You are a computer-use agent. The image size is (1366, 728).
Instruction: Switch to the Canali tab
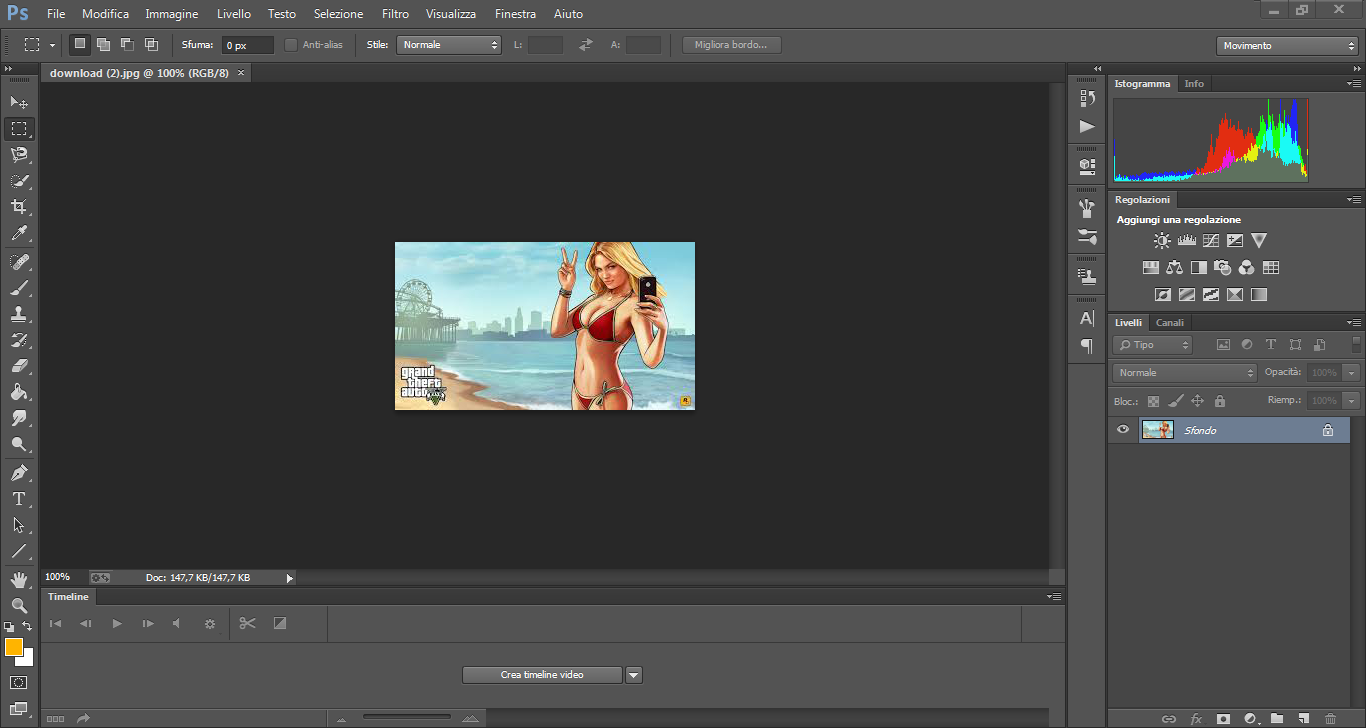[x=1170, y=323]
